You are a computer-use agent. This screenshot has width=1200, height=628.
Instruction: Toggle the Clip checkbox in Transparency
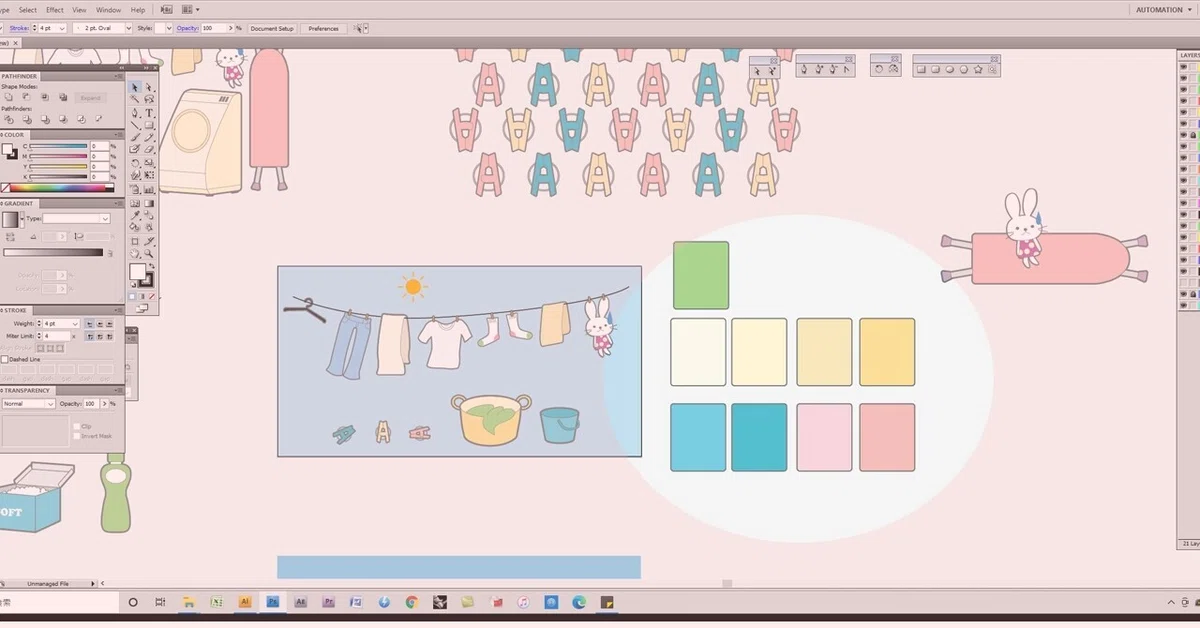[77, 427]
